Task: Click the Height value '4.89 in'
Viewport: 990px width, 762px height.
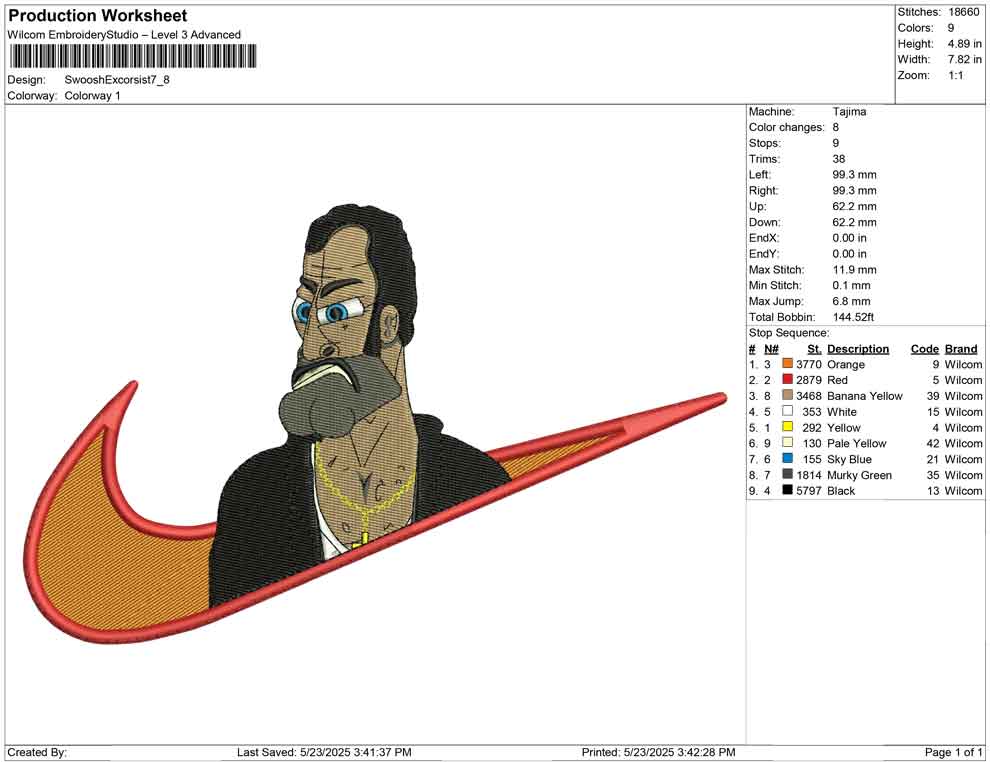Action: click(x=964, y=44)
